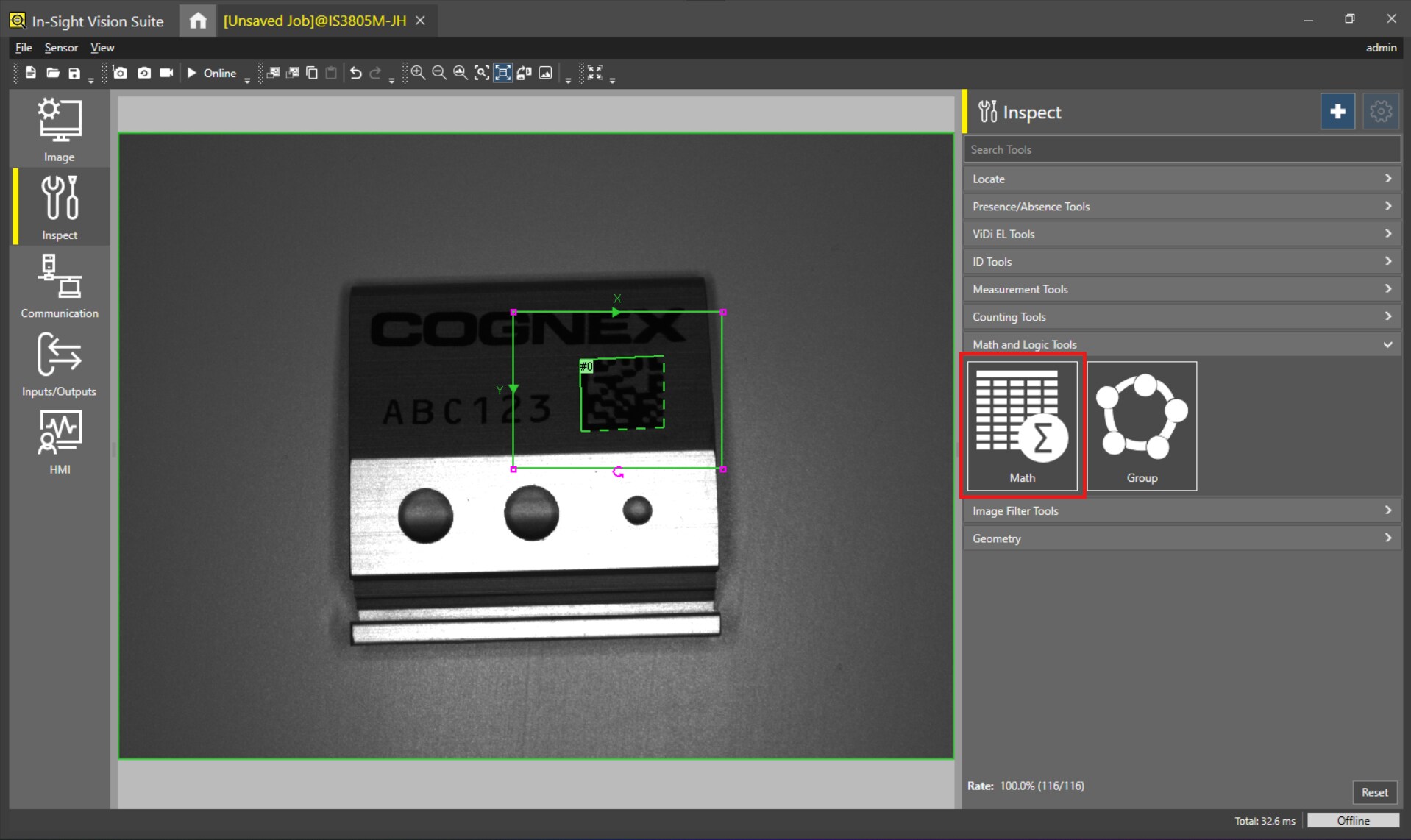Click the Undo toolbar icon
1411x840 pixels.
click(356, 73)
